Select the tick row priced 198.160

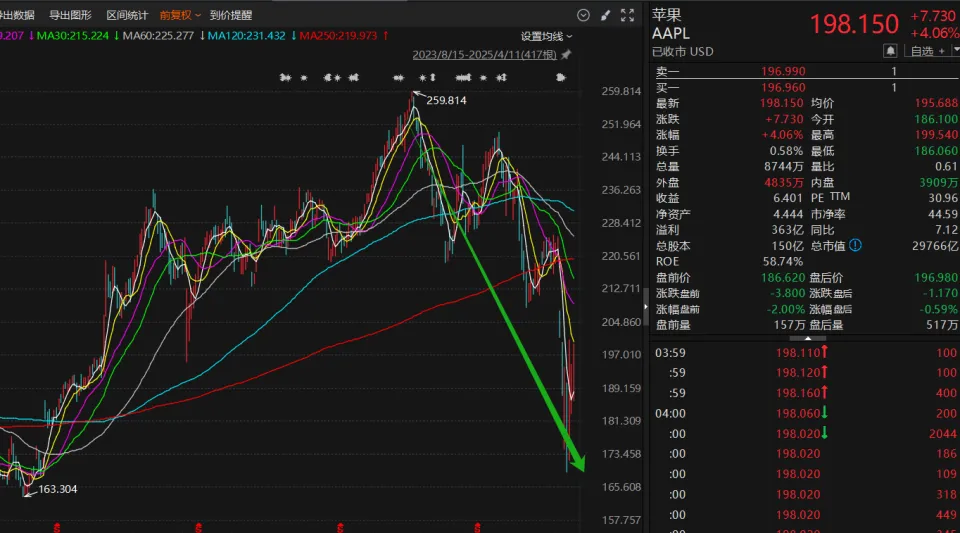tap(804, 393)
